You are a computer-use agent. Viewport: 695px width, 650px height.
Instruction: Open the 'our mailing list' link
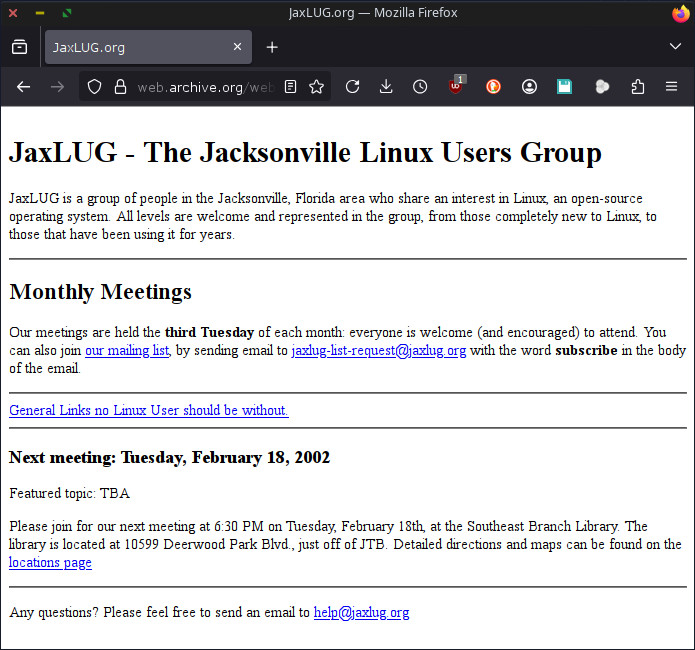click(x=127, y=351)
